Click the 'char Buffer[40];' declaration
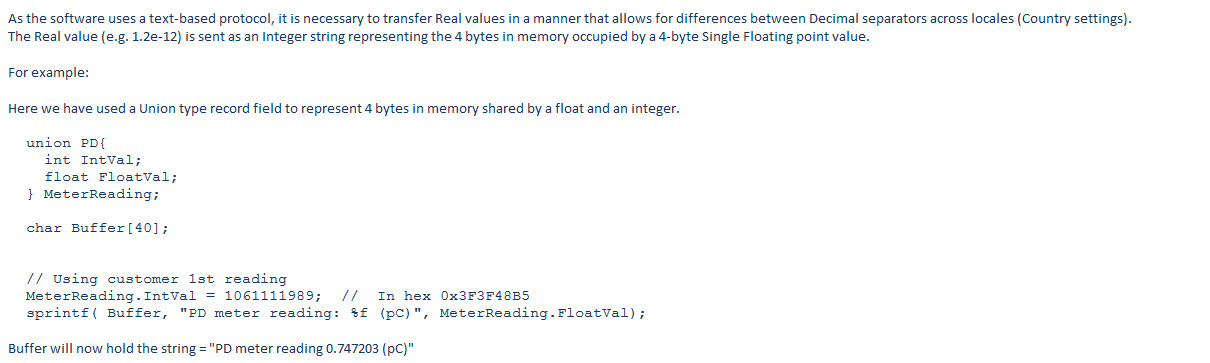 click(98, 228)
